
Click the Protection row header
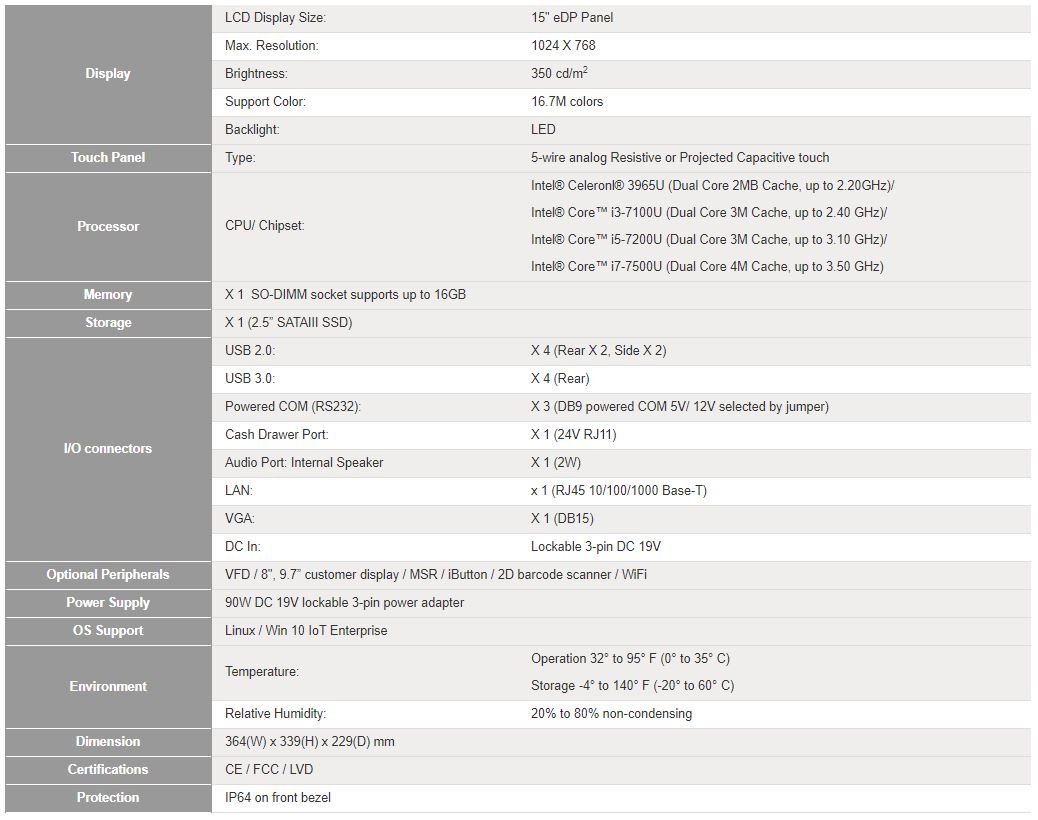[108, 798]
